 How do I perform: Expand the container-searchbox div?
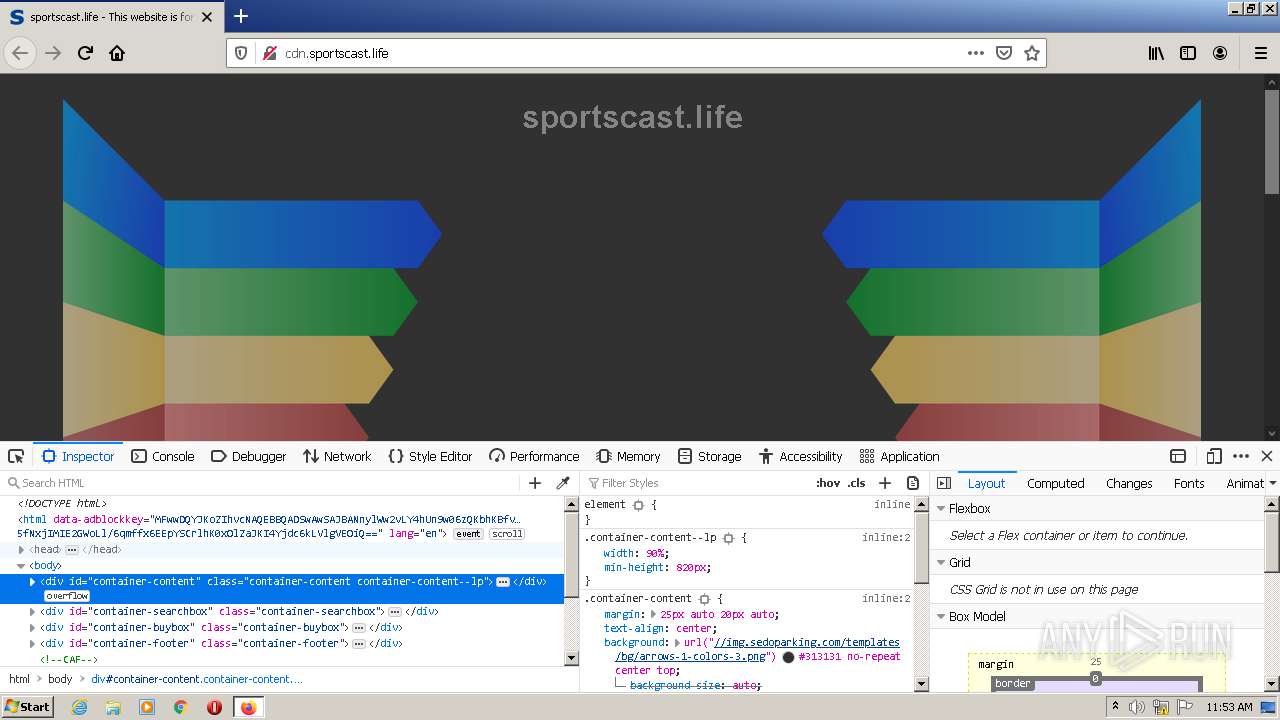32,612
